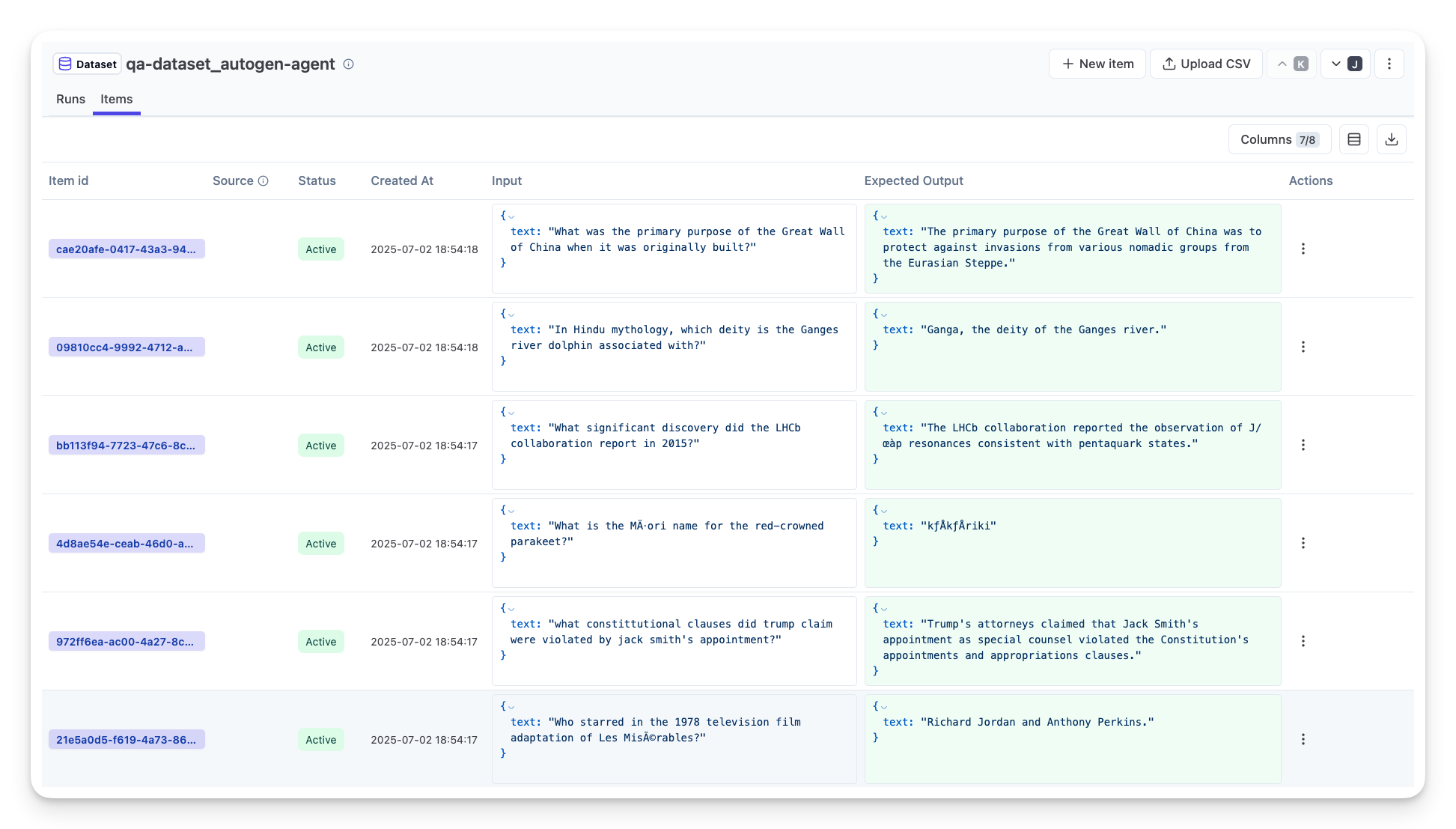The height and width of the screenshot is (829, 1456).
Task: Click the New item button
Action: [1097, 64]
